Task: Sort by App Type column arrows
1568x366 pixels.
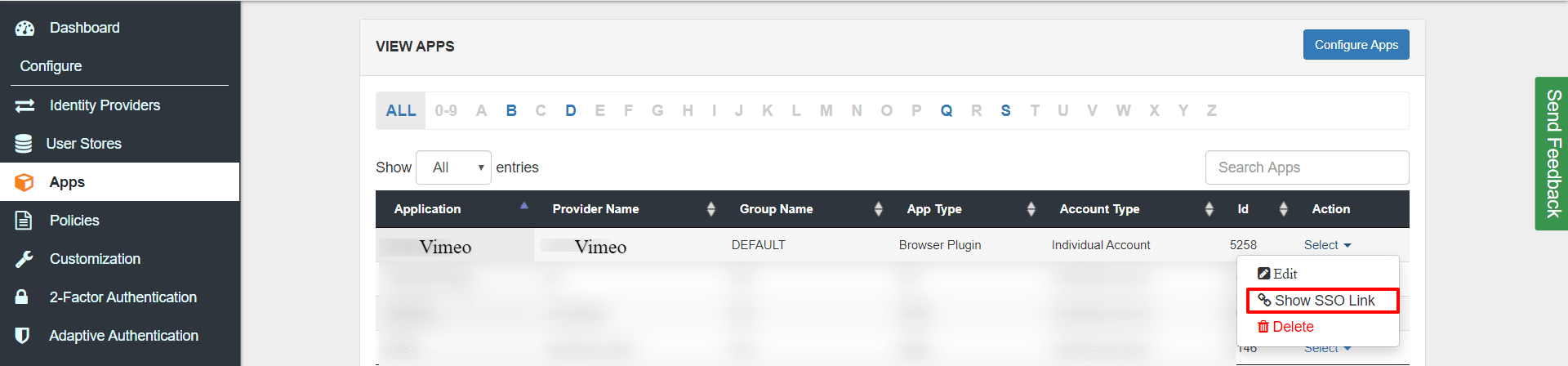Action: (1031, 209)
